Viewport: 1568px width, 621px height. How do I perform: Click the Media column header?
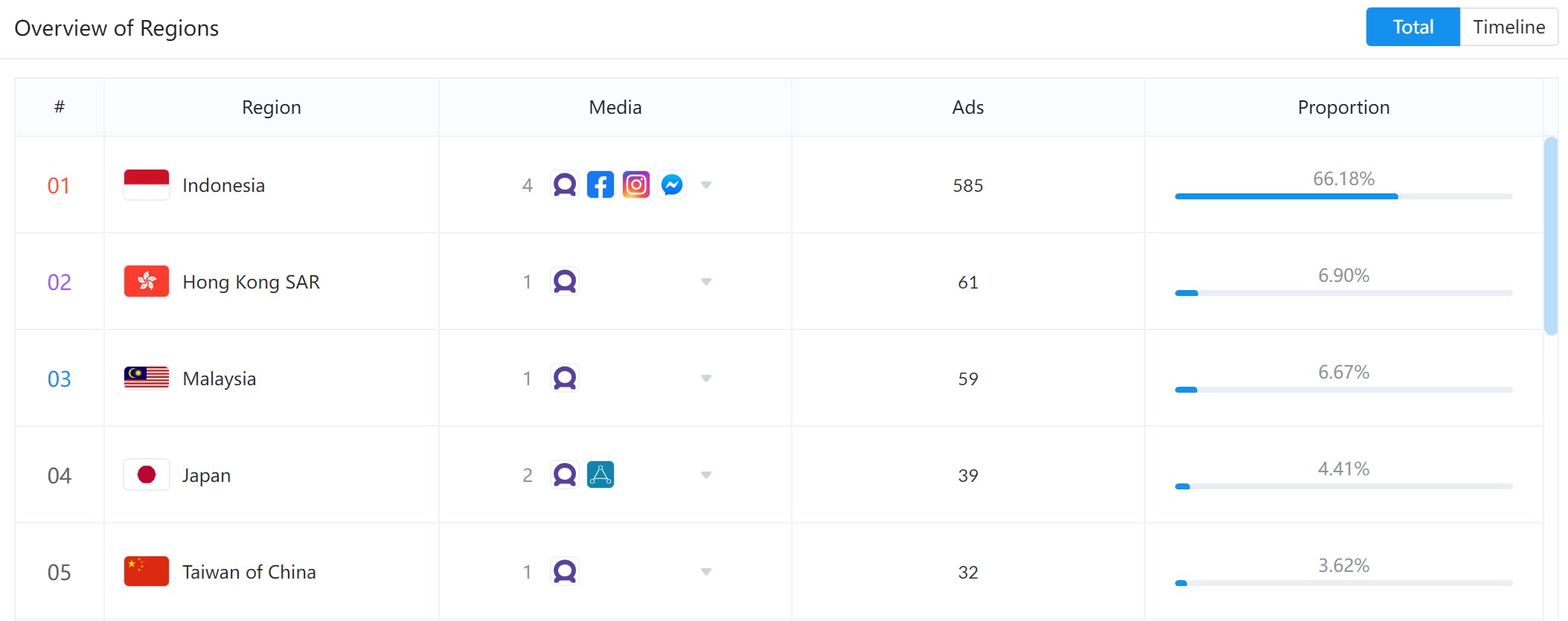(x=615, y=107)
